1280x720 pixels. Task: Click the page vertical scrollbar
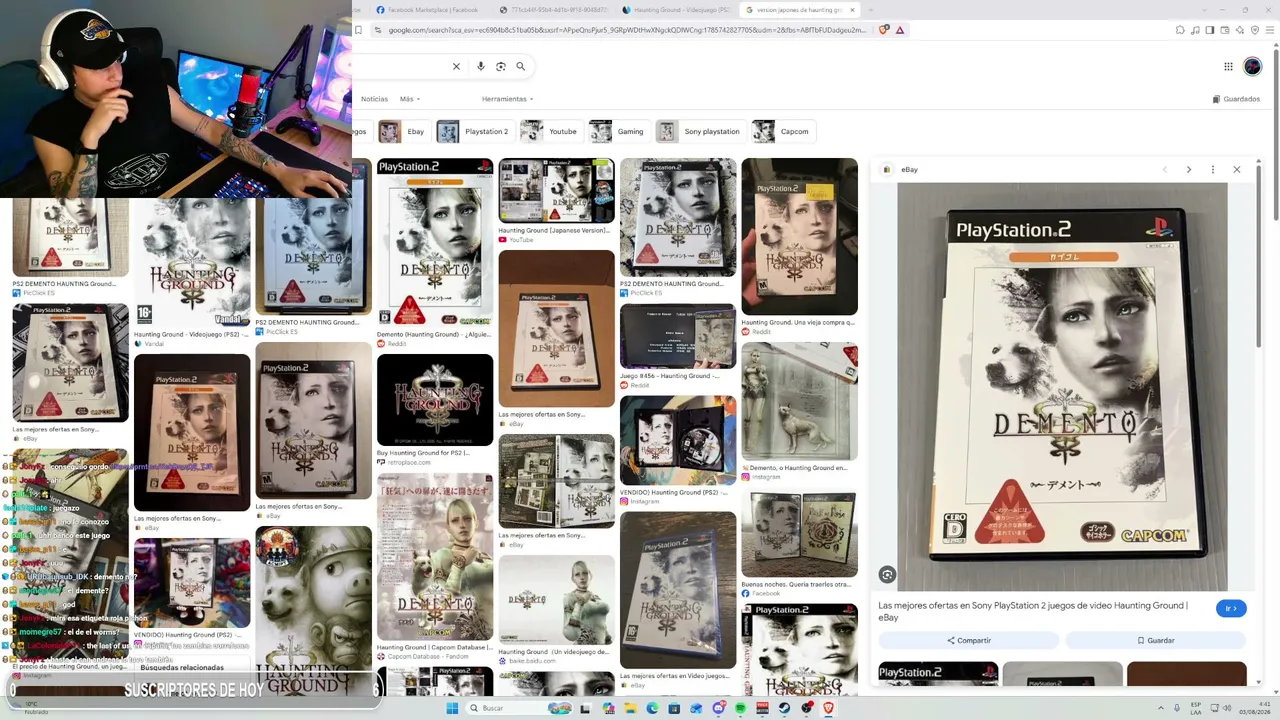point(1276,200)
